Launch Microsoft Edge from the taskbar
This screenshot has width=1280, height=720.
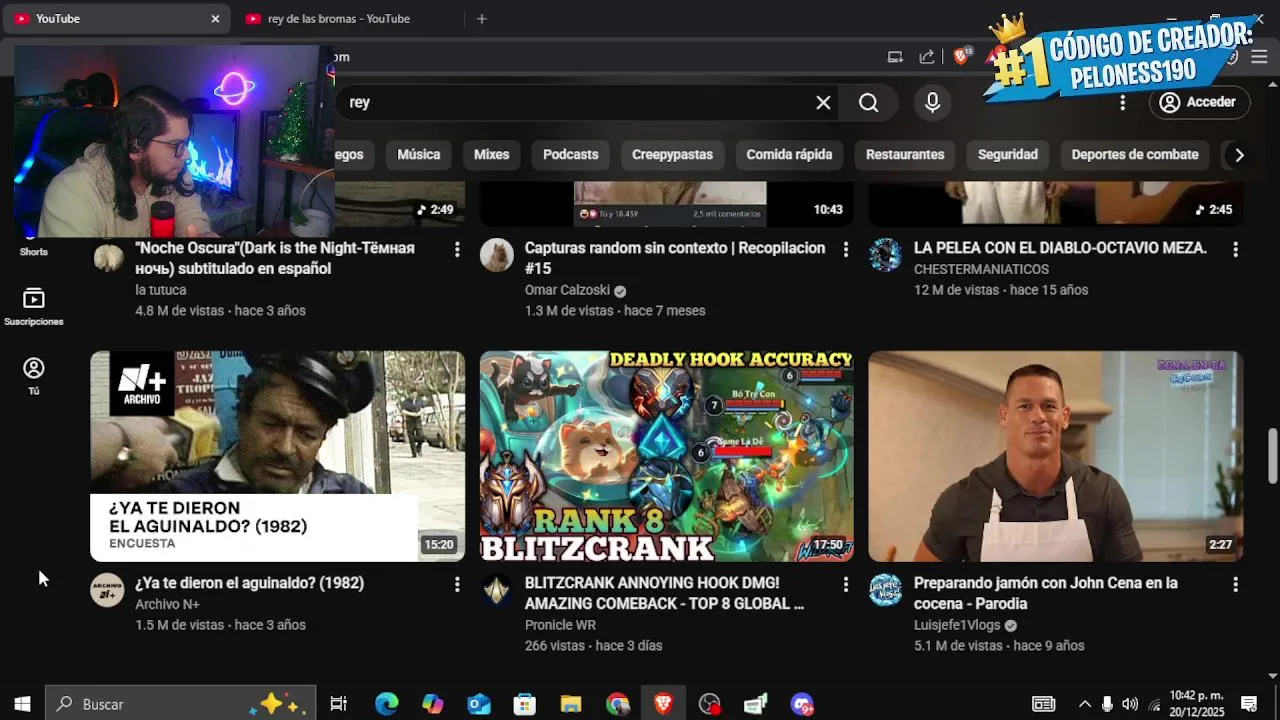[x=386, y=704]
